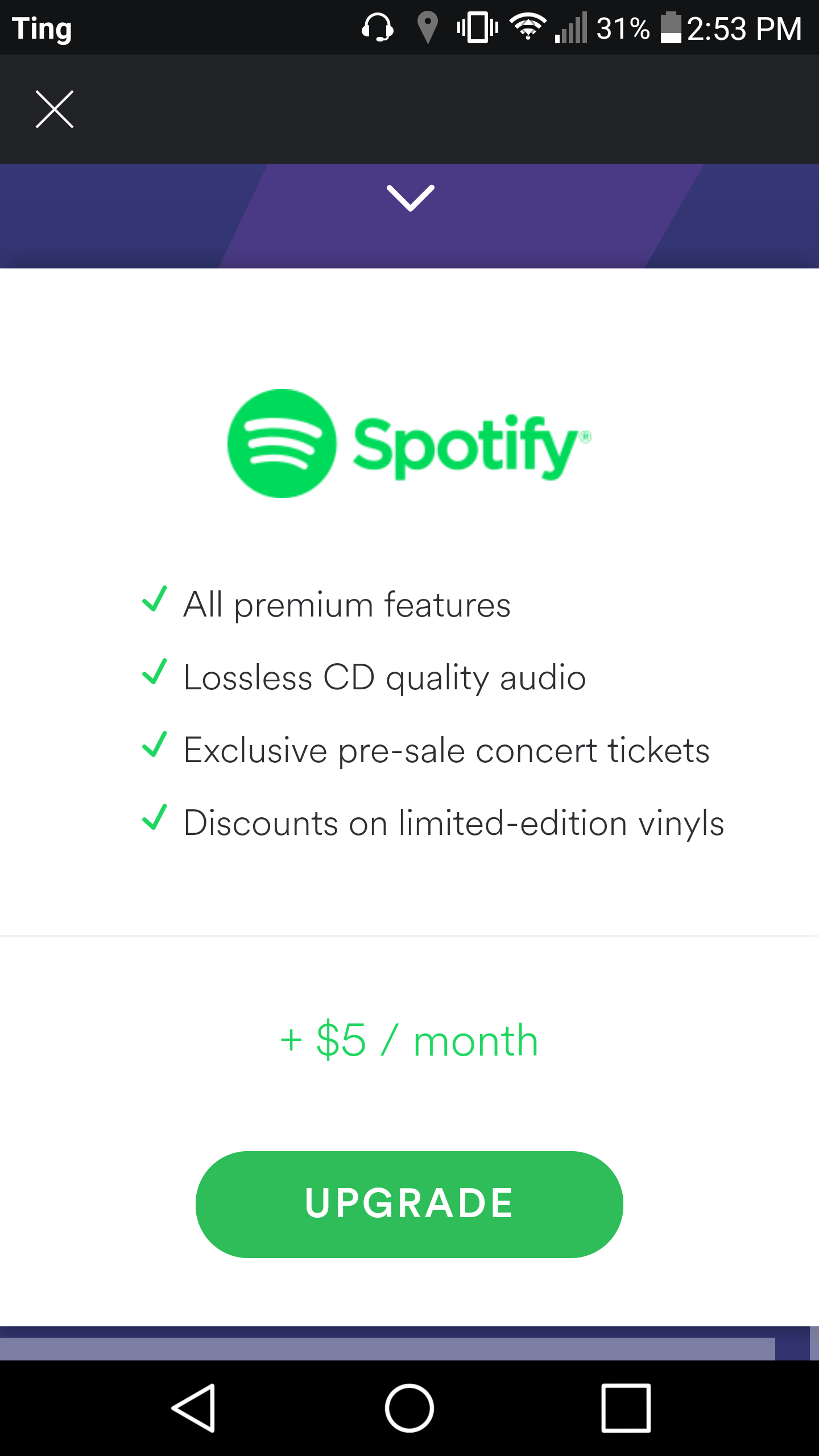Tap the +$5 / month price text
Image resolution: width=819 pixels, height=1456 pixels.
[409, 1040]
